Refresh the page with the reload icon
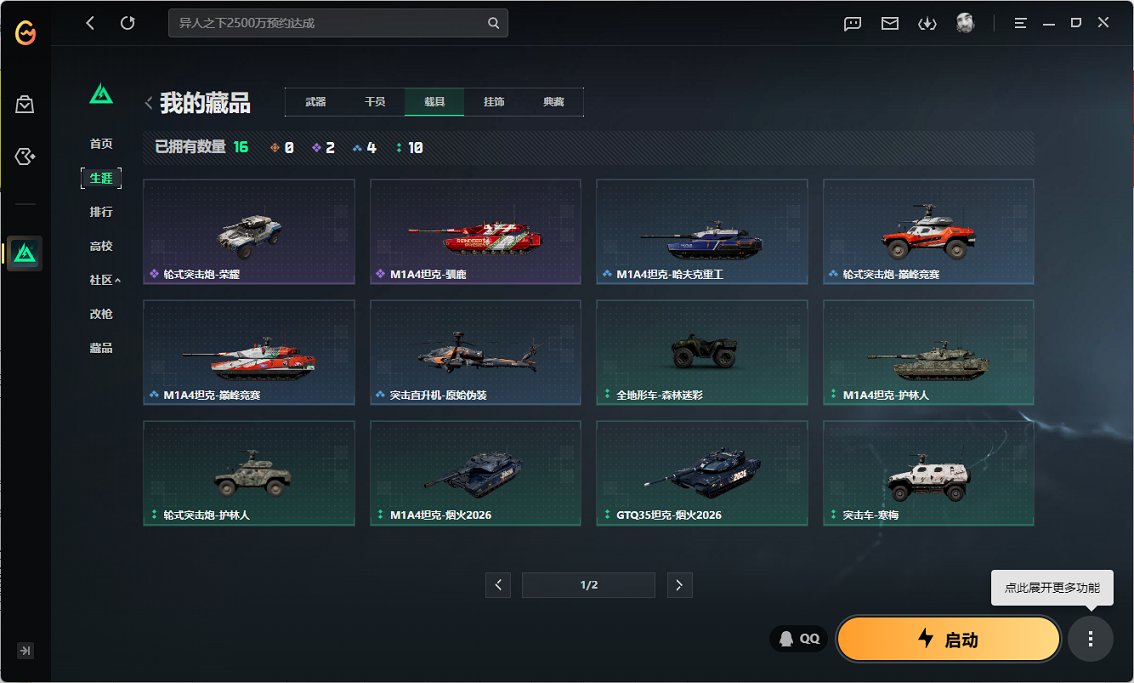 pos(127,23)
